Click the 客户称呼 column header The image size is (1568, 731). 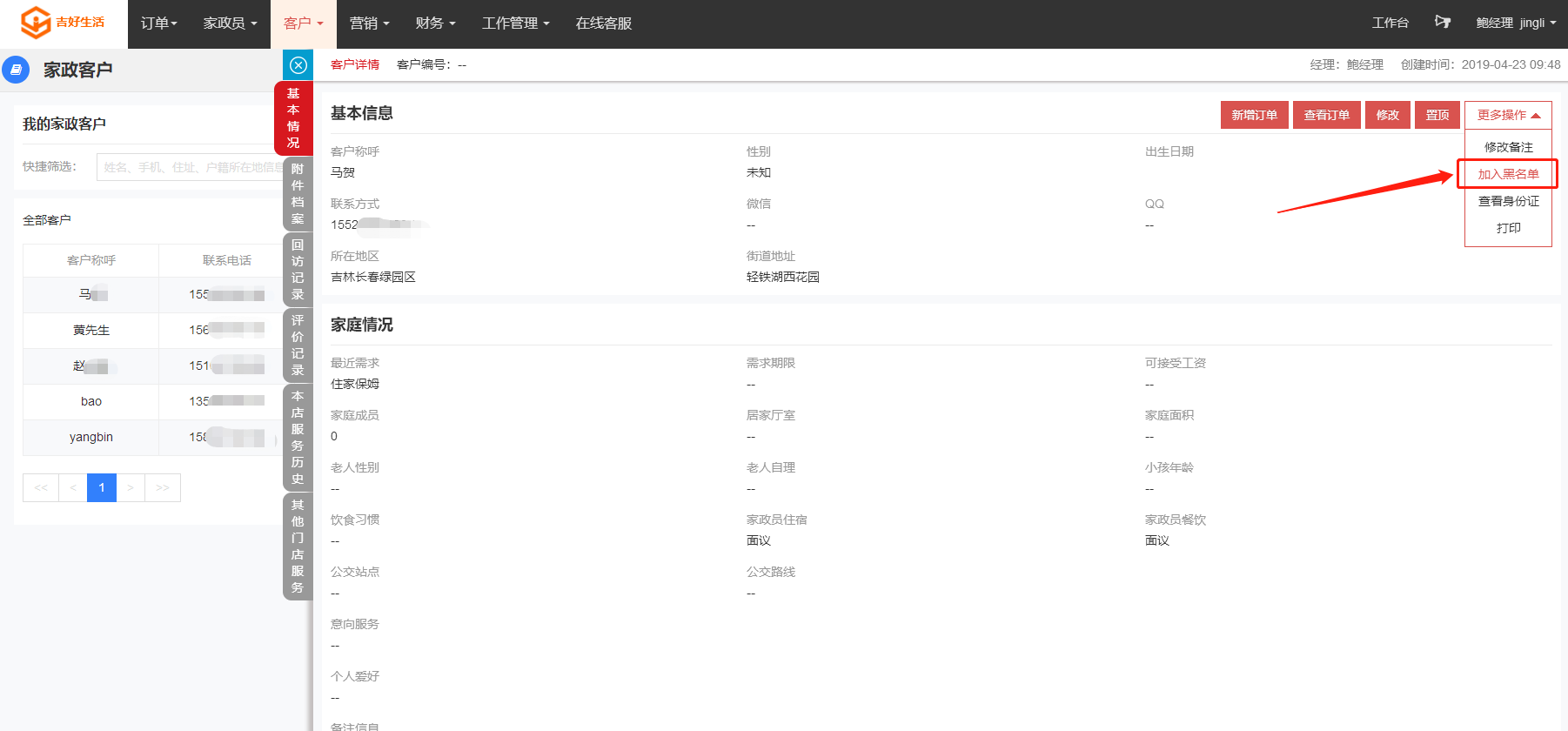coord(91,260)
